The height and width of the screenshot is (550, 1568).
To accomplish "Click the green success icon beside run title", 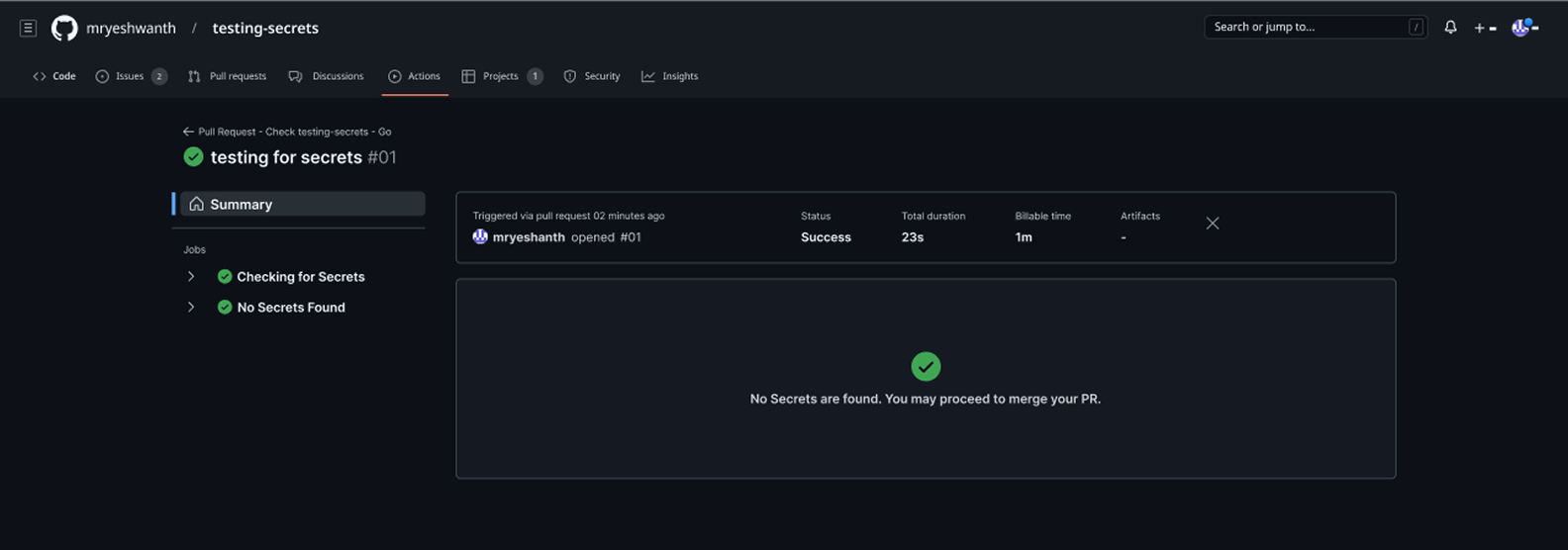I will [x=193, y=156].
